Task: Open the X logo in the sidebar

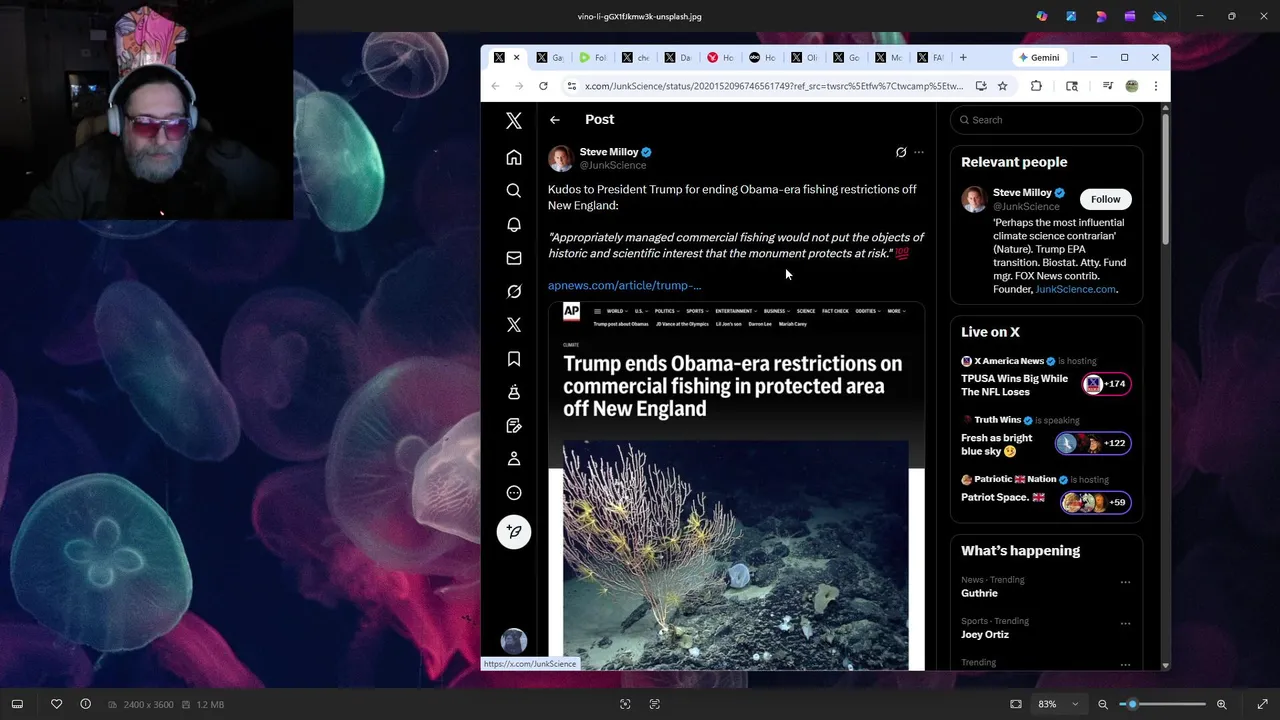Action: tap(514, 121)
